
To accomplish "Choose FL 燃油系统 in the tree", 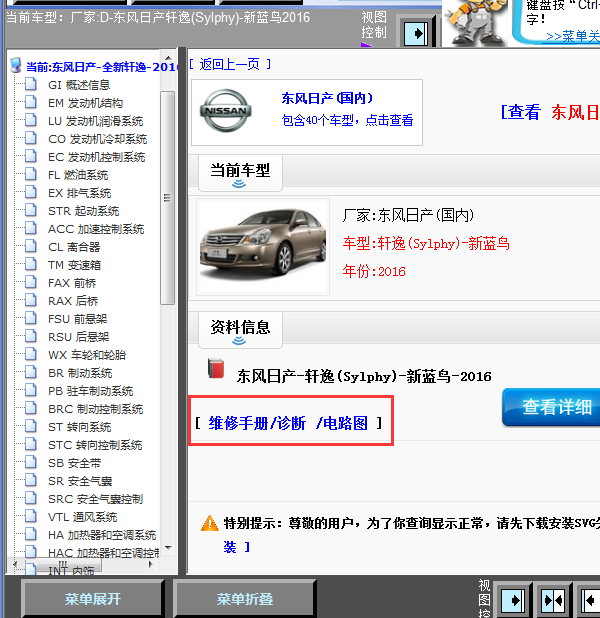I will click(78, 175).
